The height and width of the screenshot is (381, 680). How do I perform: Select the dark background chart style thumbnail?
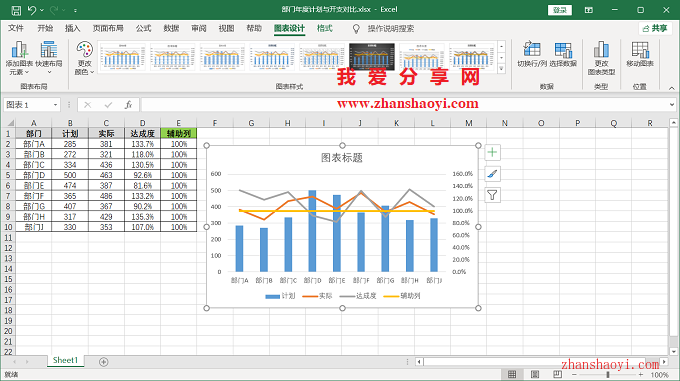372,57
